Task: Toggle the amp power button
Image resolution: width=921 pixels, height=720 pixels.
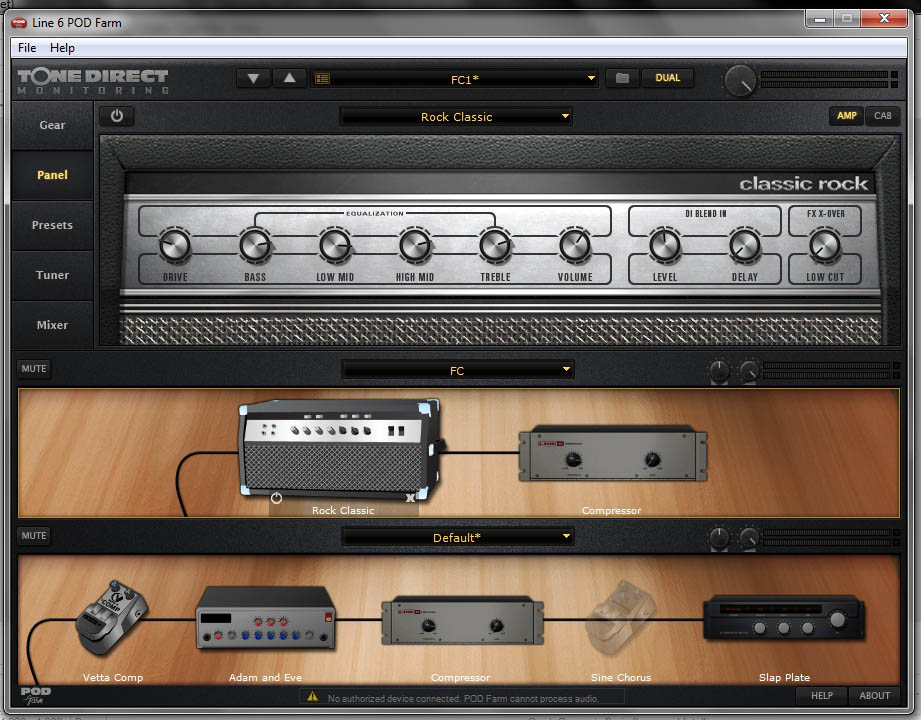Action: click(117, 116)
